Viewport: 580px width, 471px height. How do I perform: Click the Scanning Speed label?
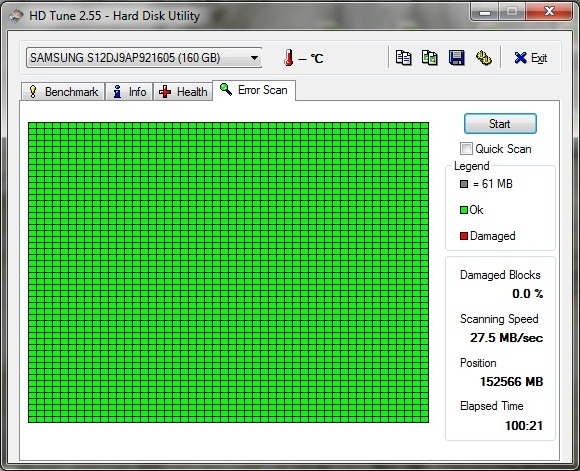pos(499,319)
